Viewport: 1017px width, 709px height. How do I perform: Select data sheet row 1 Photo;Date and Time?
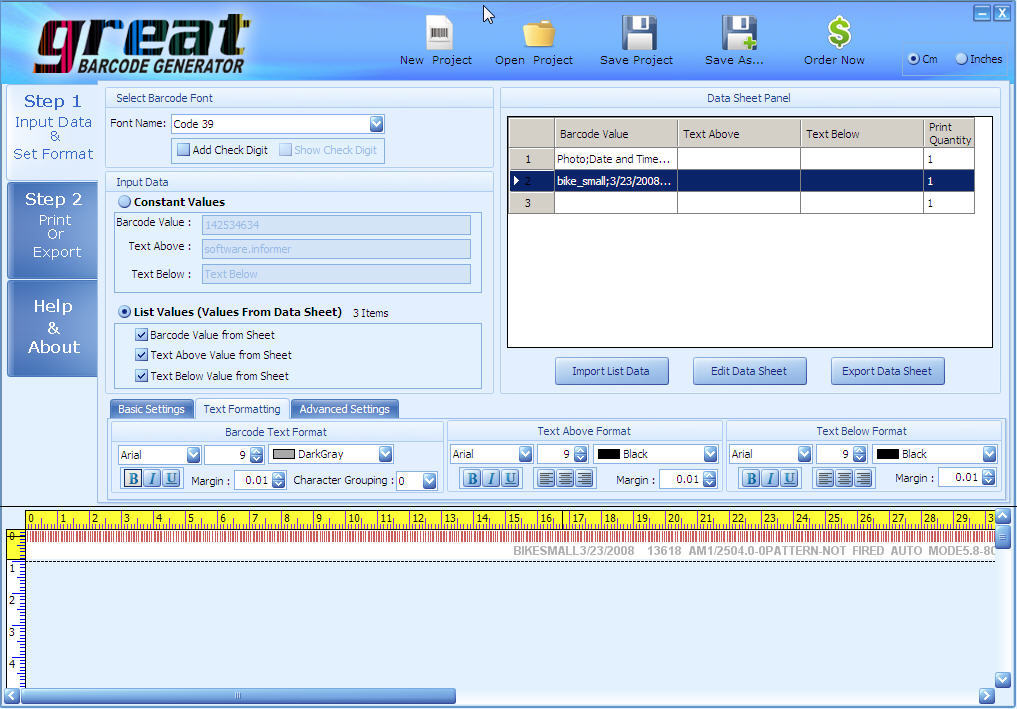tap(741, 159)
